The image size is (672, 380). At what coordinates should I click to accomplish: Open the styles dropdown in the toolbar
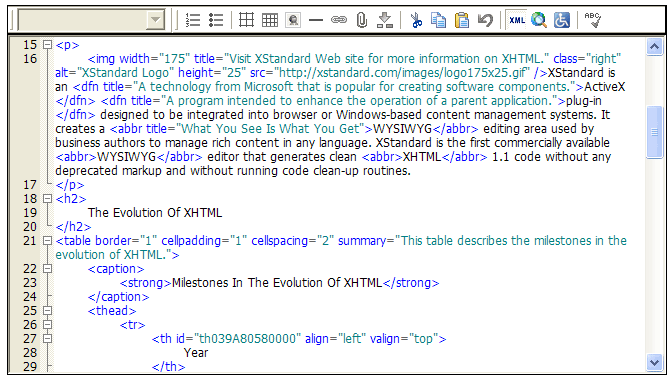click(91, 20)
